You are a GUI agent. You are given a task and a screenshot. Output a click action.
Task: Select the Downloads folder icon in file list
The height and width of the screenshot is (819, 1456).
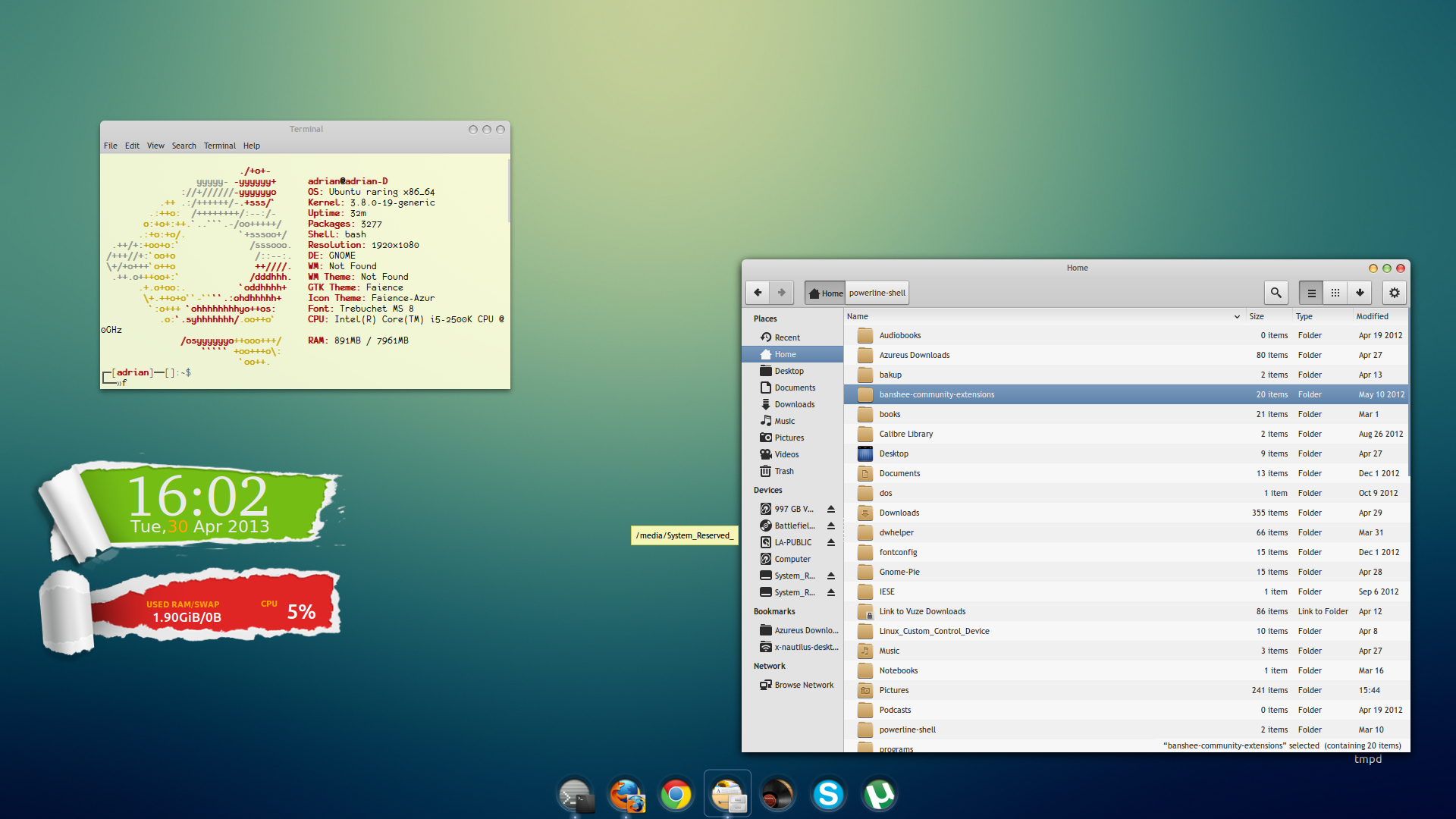click(865, 513)
